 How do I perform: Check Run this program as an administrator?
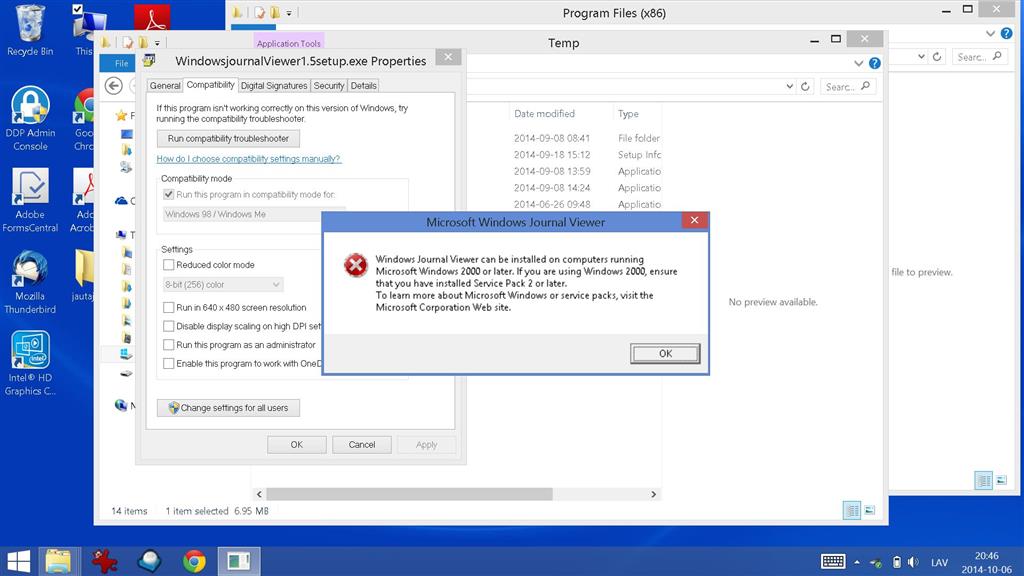168,345
